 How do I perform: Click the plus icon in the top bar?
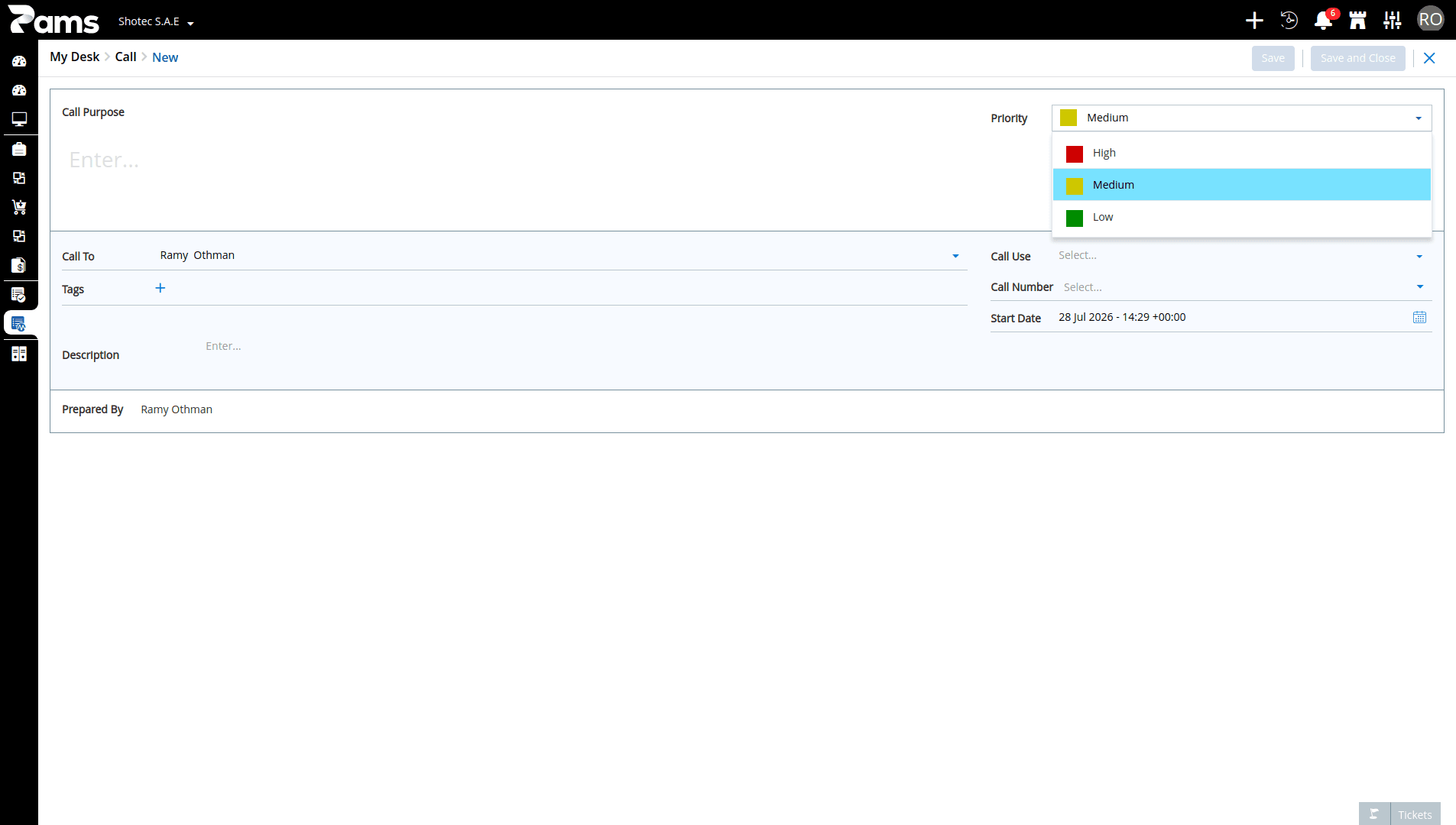(1254, 21)
